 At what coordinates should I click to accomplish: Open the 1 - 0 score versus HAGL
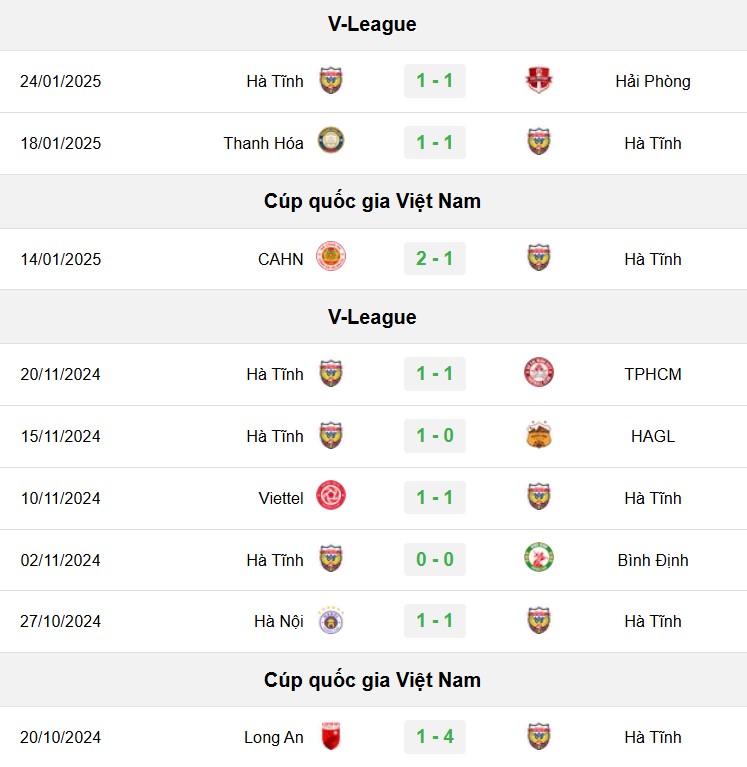tap(435, 435)
